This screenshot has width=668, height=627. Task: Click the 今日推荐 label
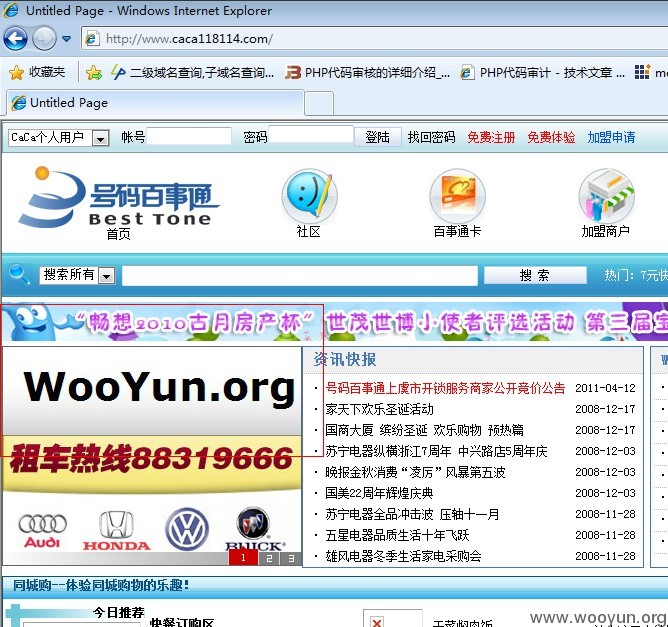click(x=119, y=613)
